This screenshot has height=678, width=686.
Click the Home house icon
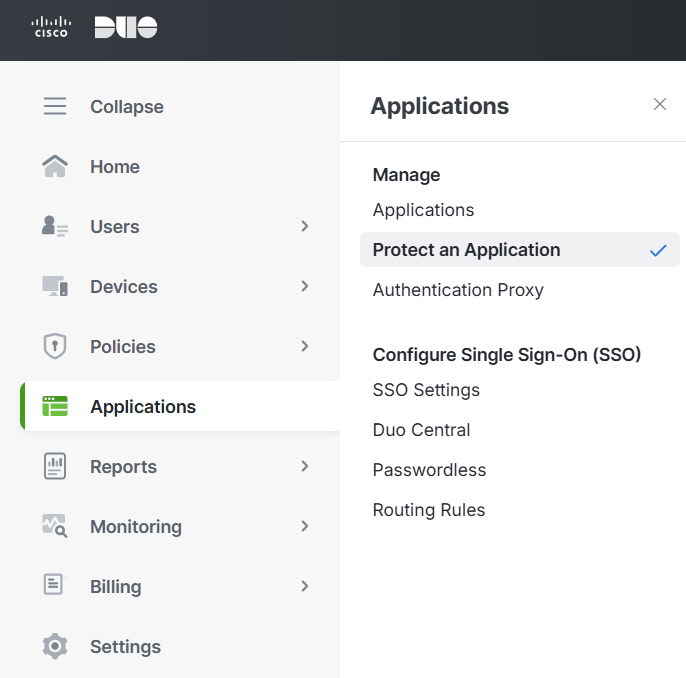pos(55,166)
